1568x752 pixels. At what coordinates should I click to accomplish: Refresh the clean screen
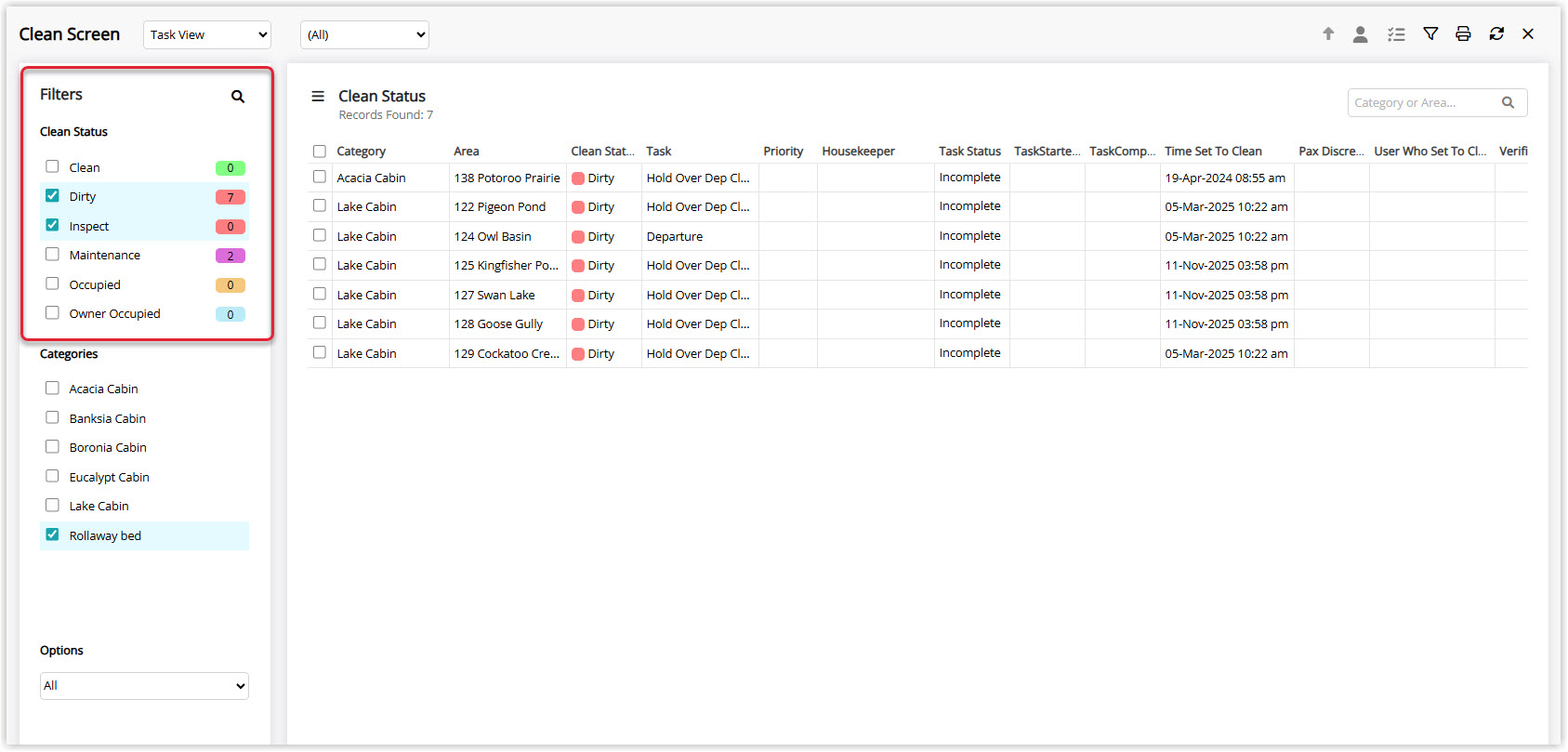(x=1496, y=33)
